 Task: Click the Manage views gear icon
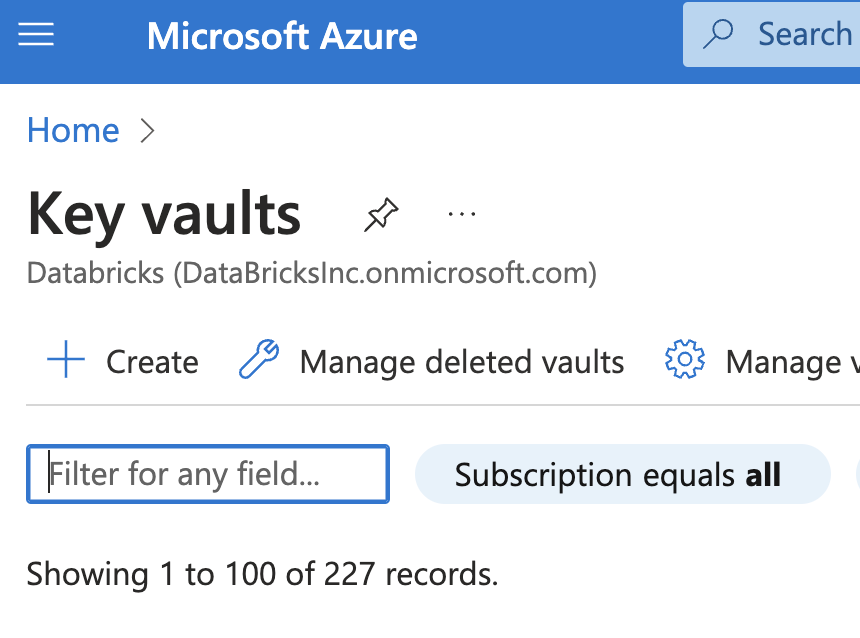pyautogui.click(x=684, y=360)
